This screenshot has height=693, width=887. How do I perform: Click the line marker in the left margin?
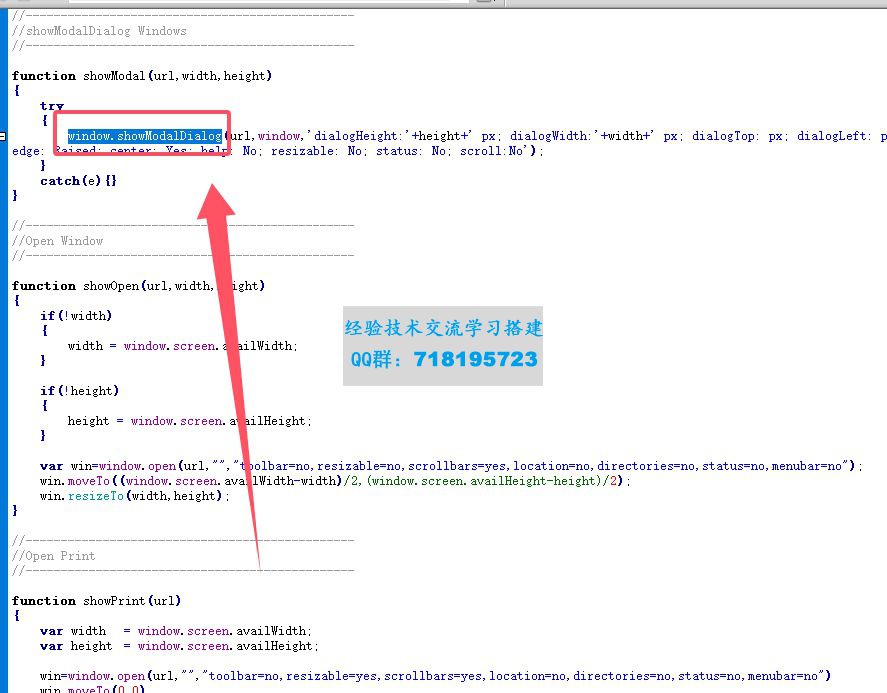coord(3,136)
